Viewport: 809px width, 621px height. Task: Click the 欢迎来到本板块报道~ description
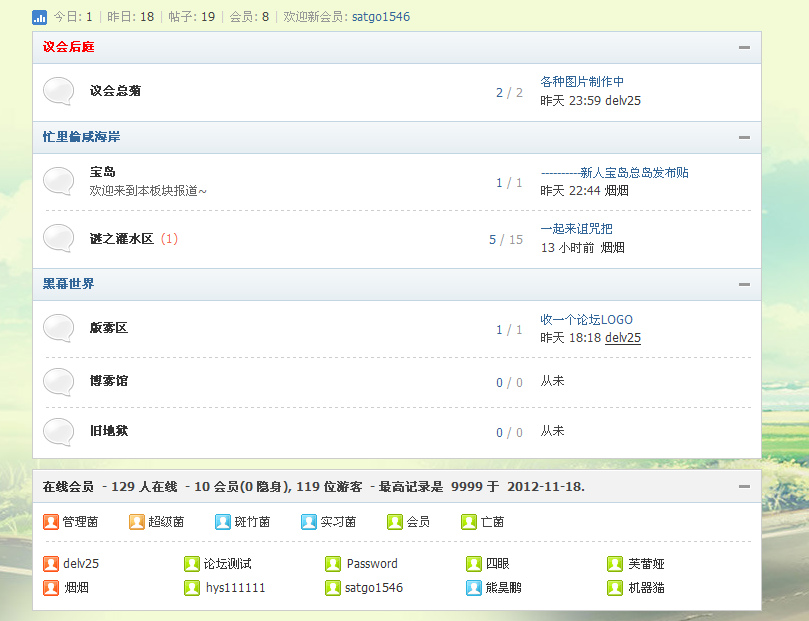click(x=148, y=191)
